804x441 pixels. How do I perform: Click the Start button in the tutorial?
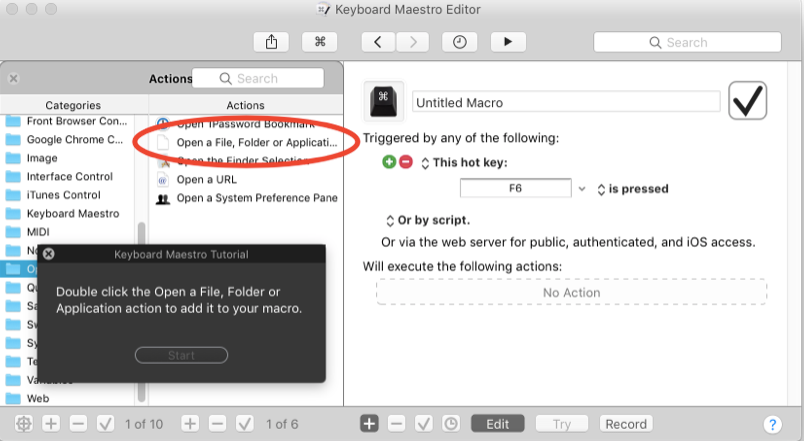[182, 355]
